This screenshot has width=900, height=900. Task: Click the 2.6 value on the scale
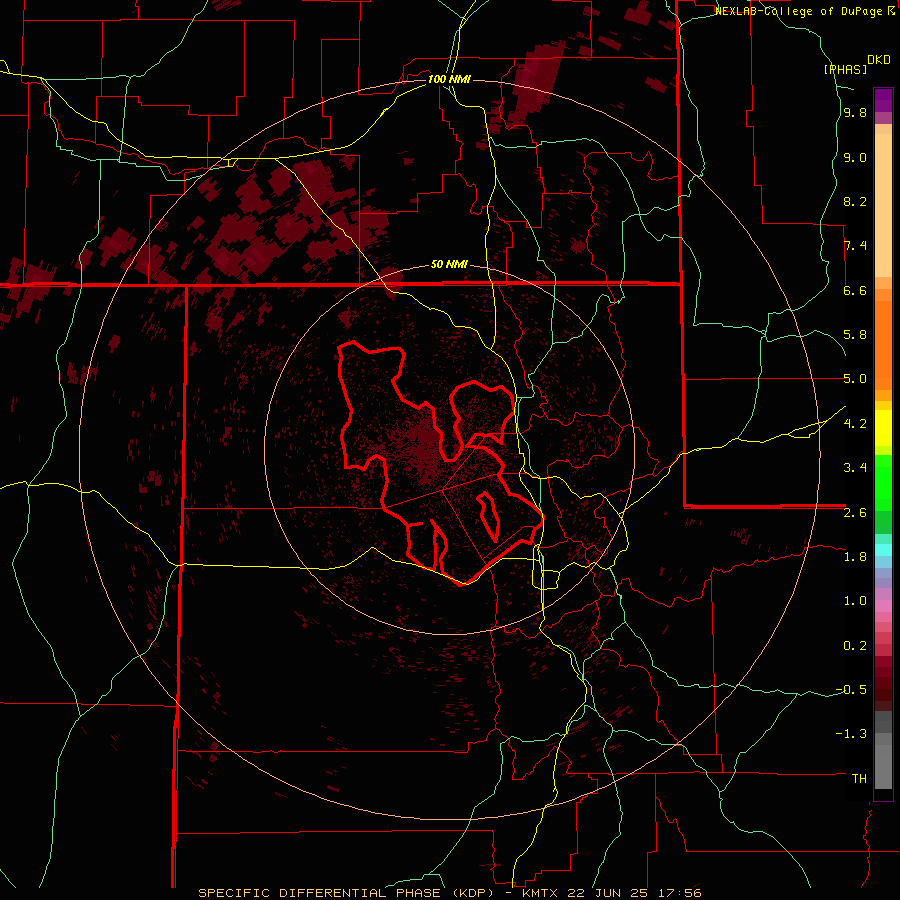point(855,513)
